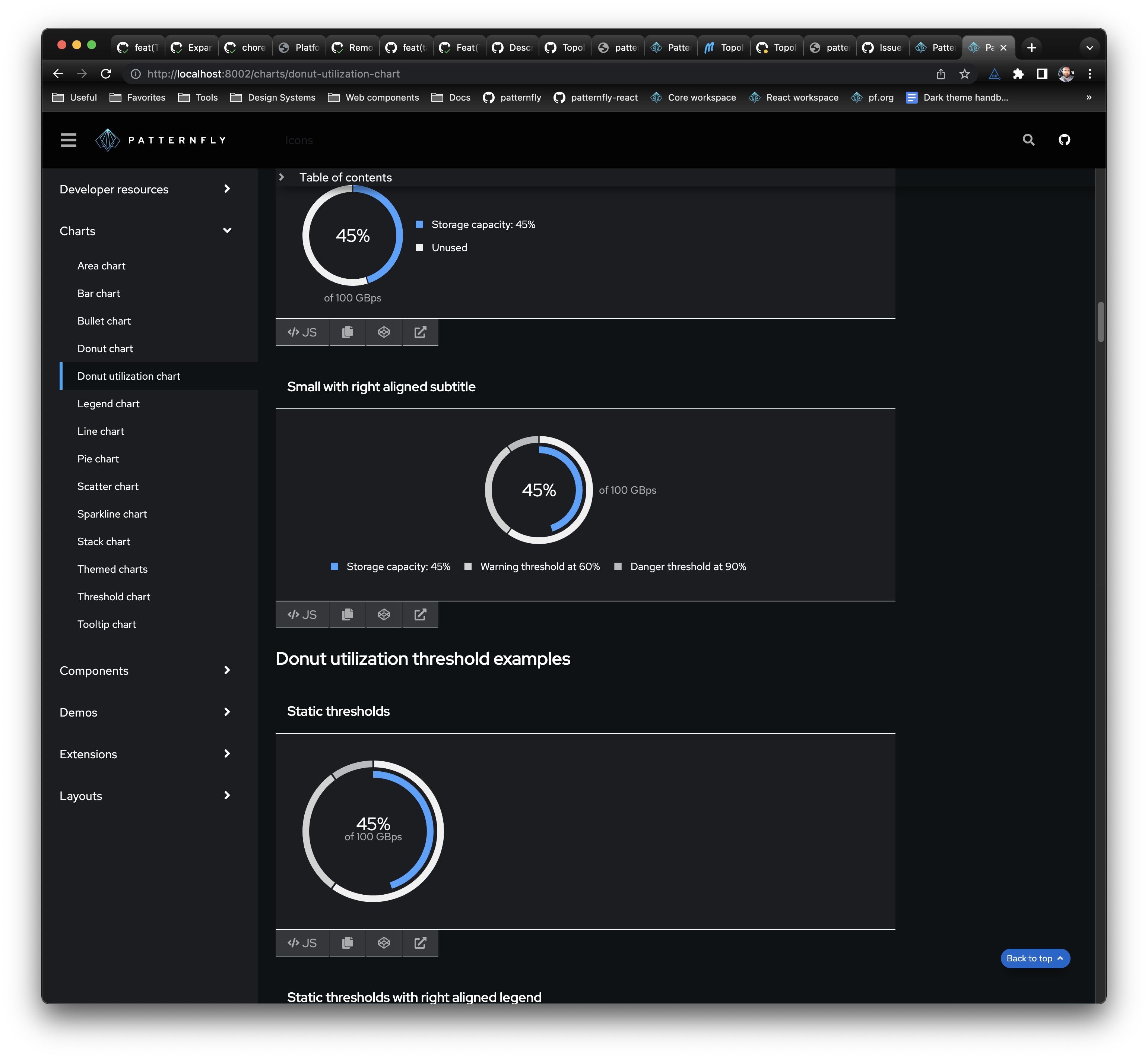Open Static thresholds example in CodeSandbox
Viewport: 1148px width, 1059px height.
pyautogui.click(x=384, y=943)
